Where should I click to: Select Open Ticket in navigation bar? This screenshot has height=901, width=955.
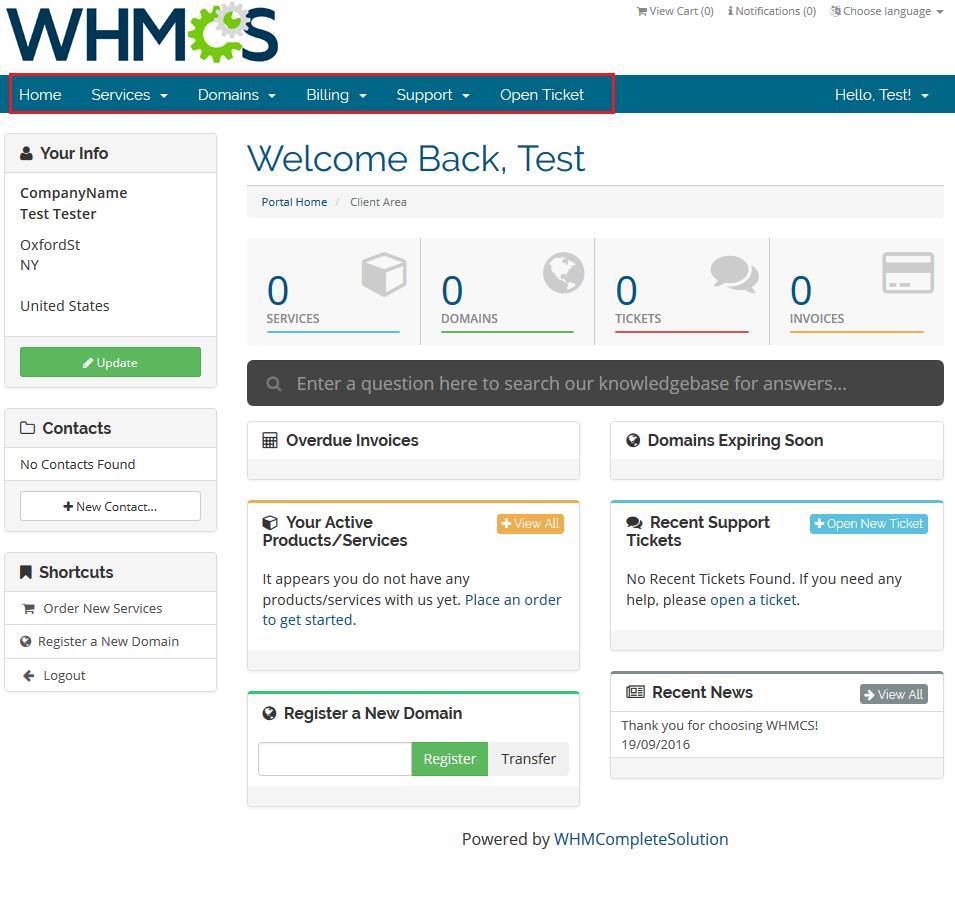[x=541, y=94]
